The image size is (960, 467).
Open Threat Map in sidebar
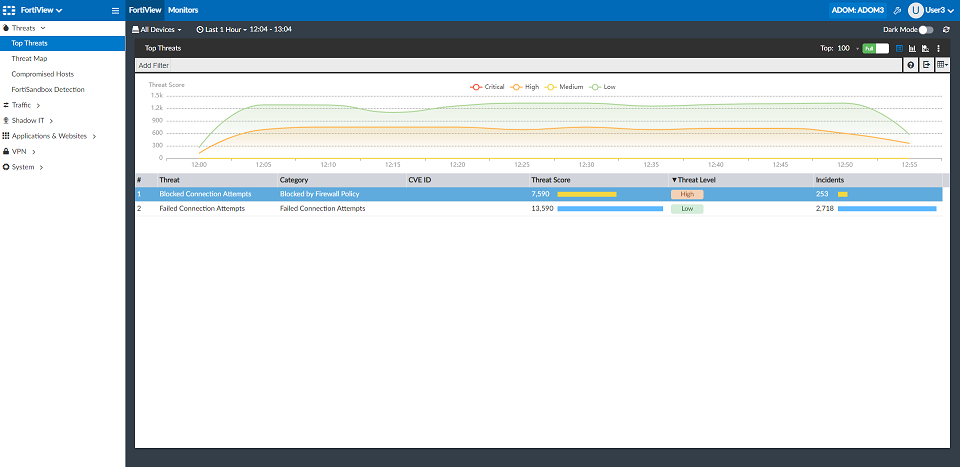tap(29, 59)
